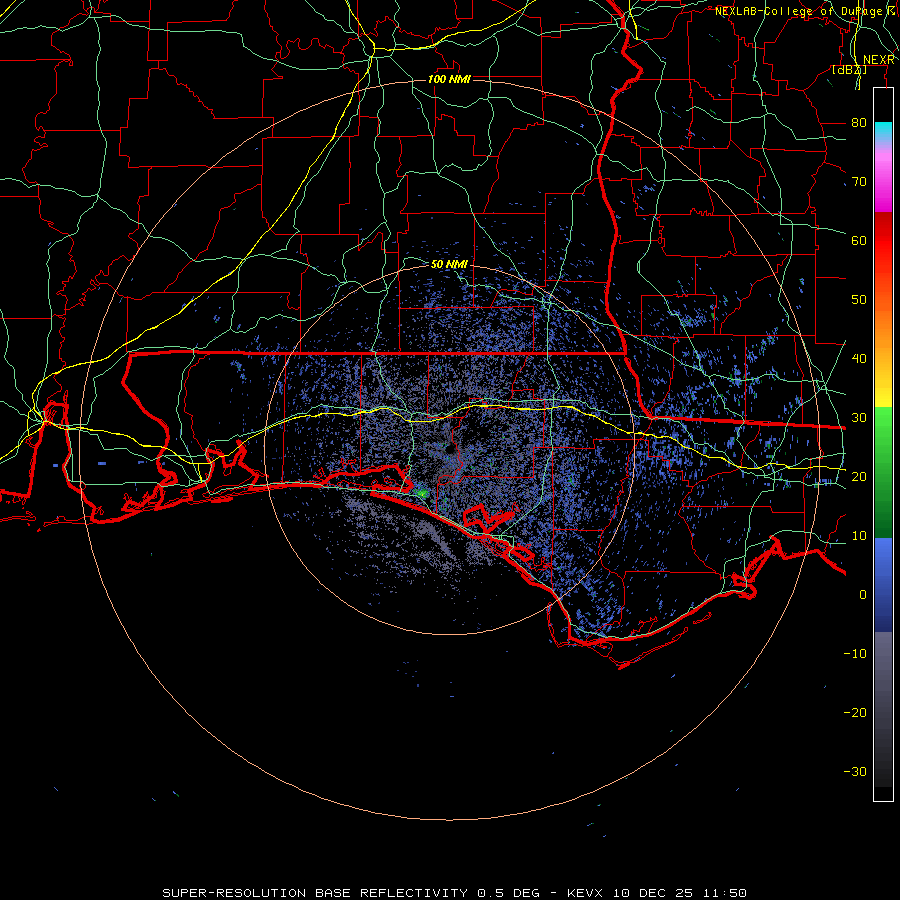The image size is (900, 900).
Task: Pick the cyan segment of the color bar
Action: point(883,131)
